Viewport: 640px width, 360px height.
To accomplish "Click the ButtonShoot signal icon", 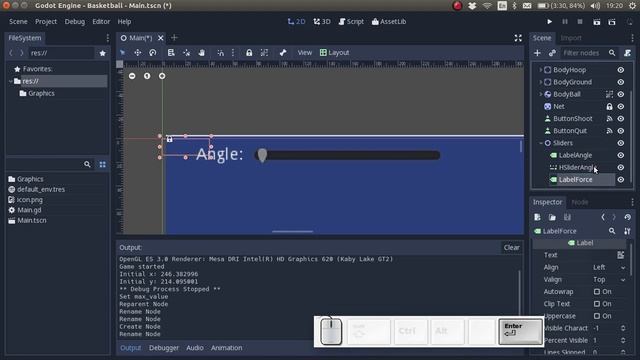I will (x=609, y=119).
